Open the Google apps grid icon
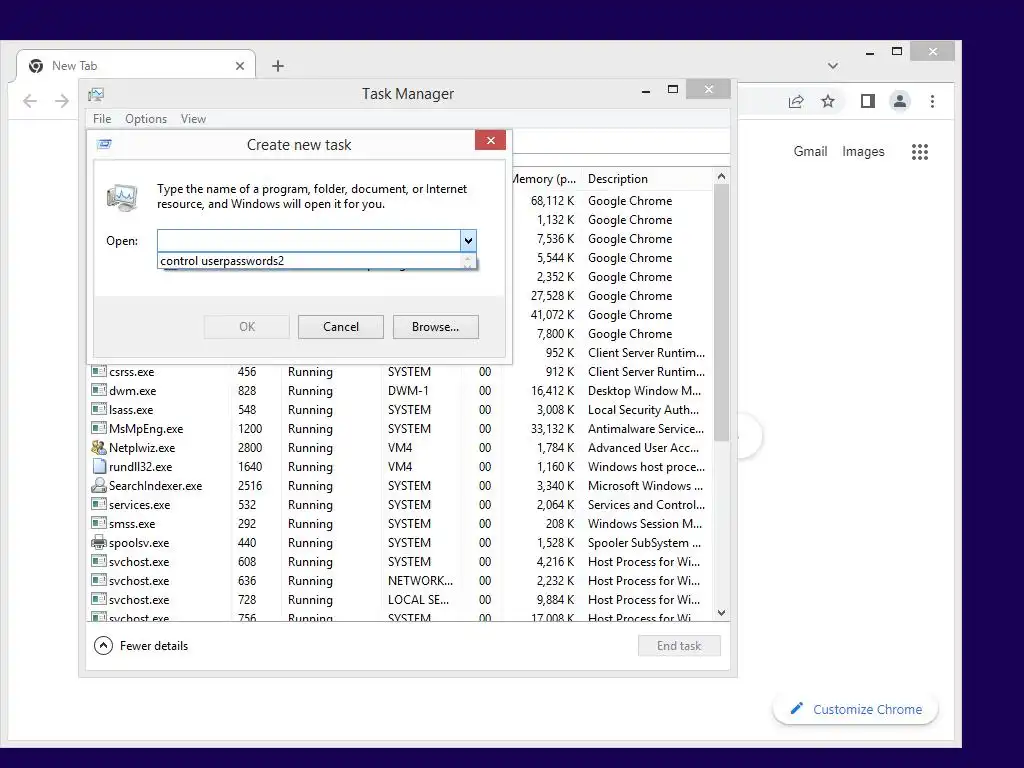 [x=920, y=152]
